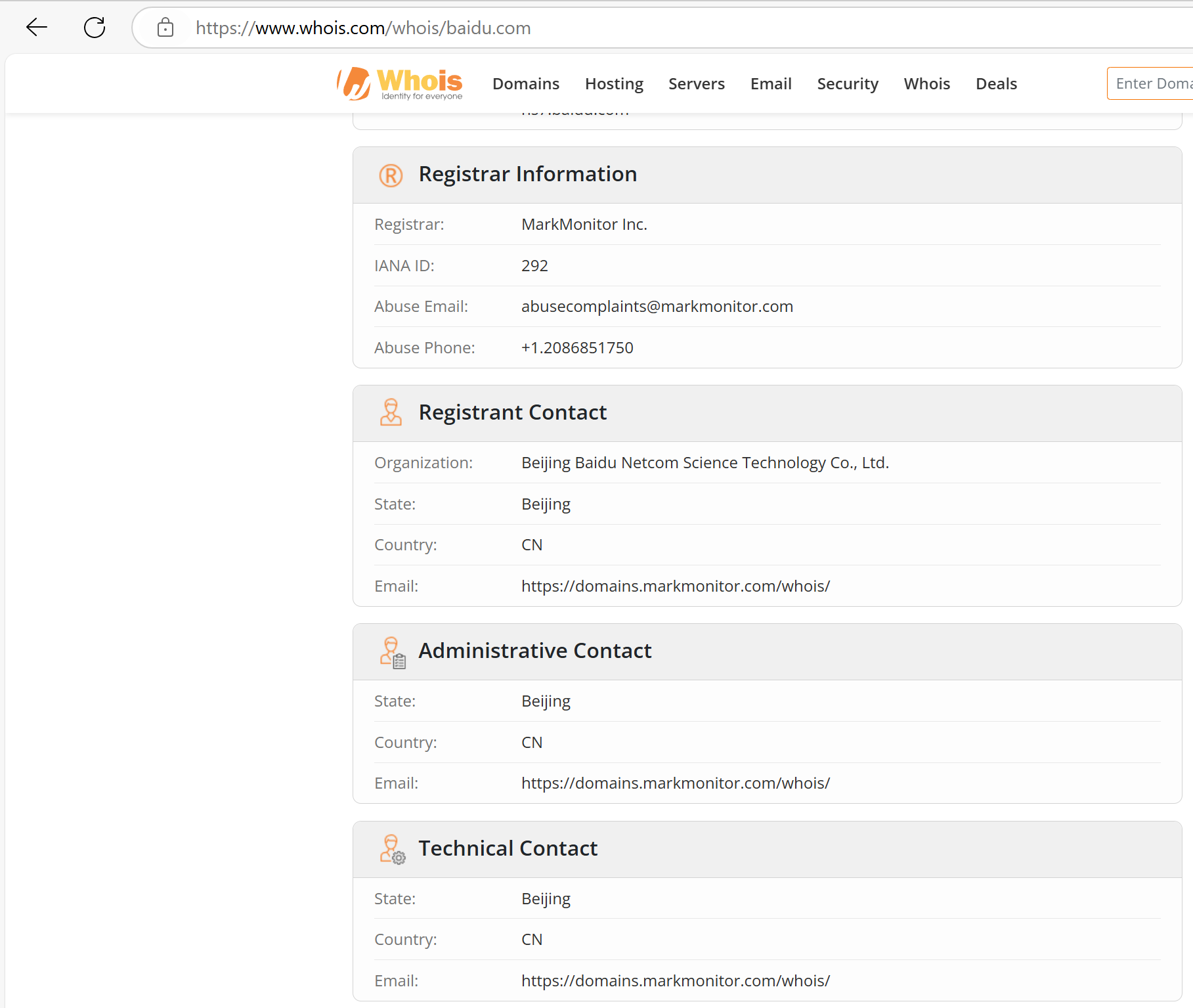Open the Deals menu item
Screen dimensions: 1193x1008
[x=996, y=84]
